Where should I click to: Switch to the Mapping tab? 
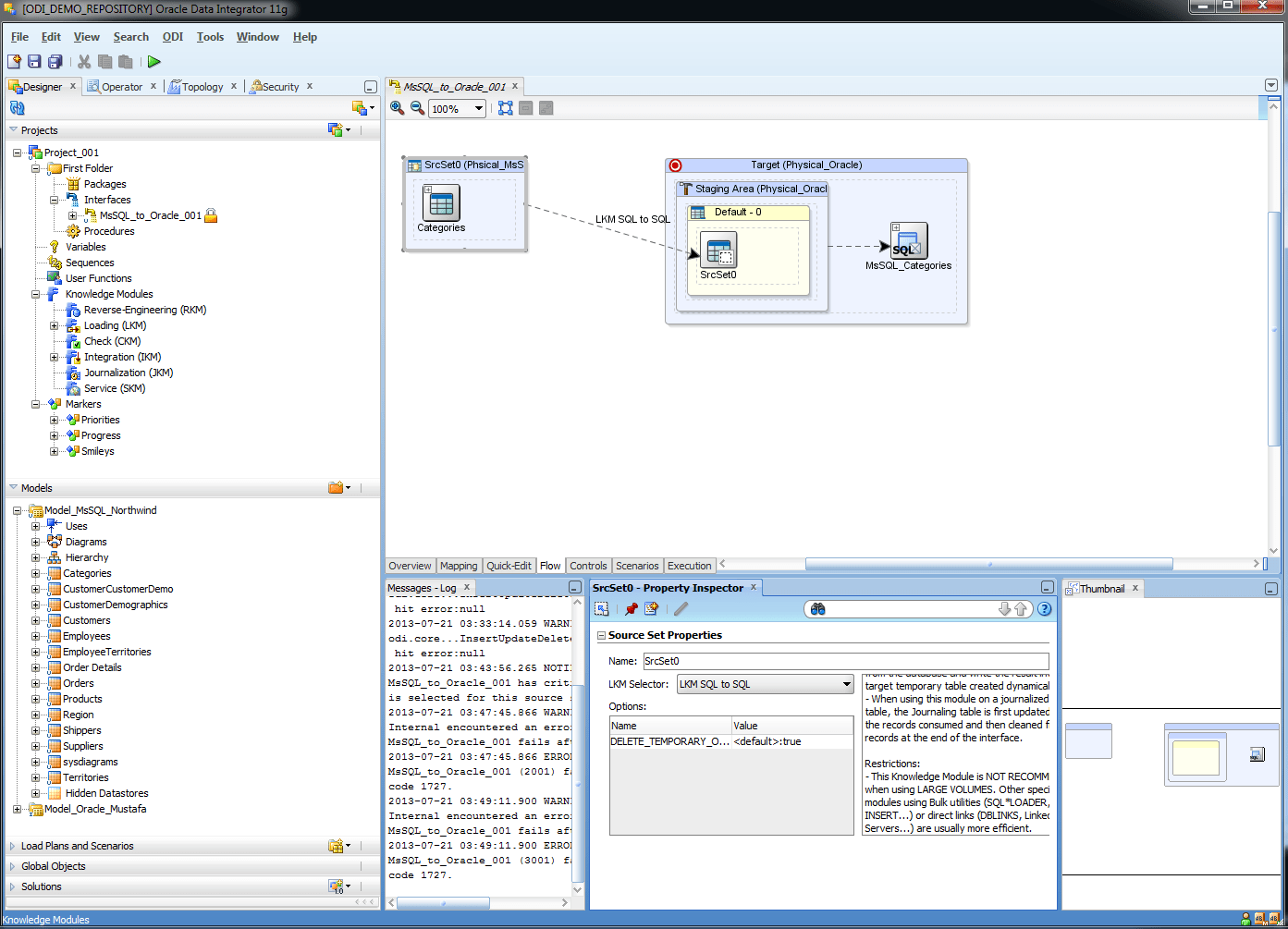pos(459,565)
